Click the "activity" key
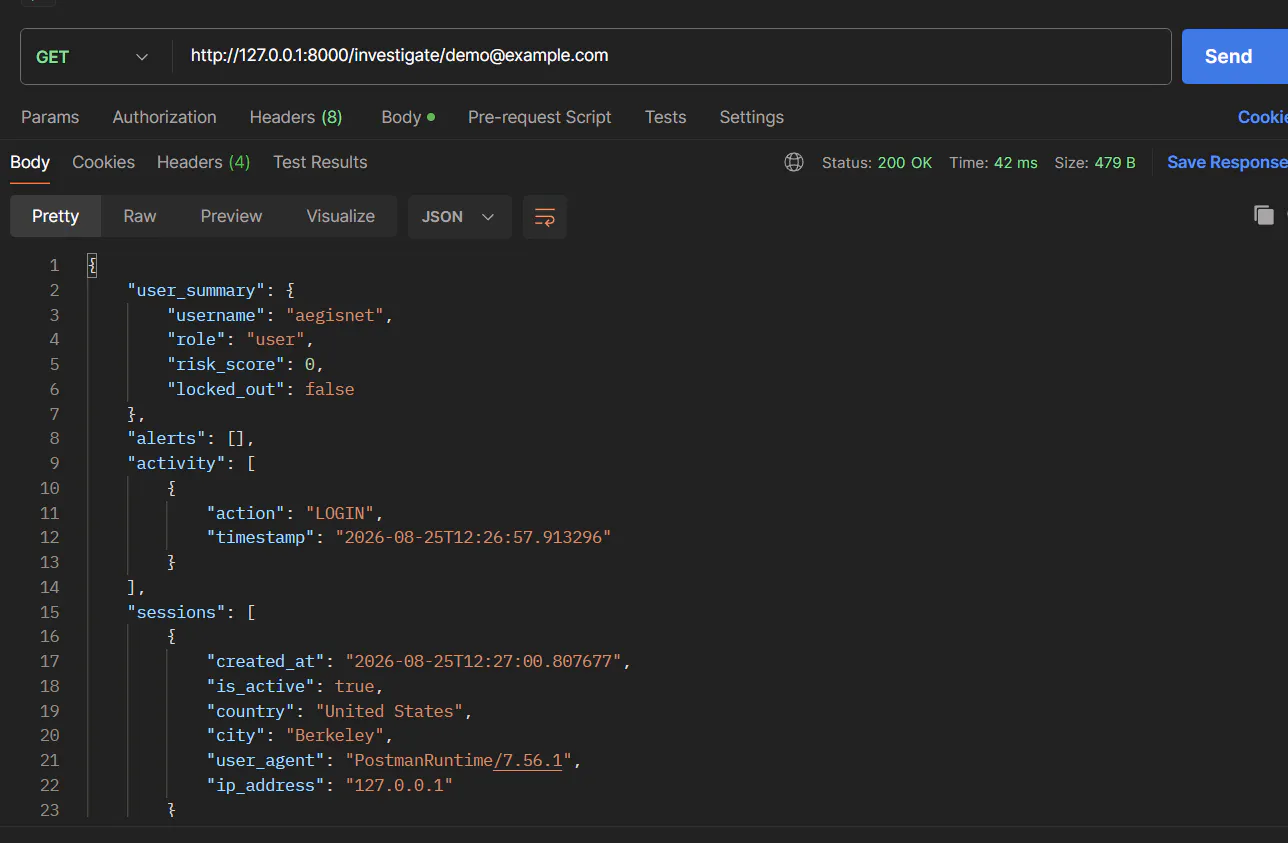1288x843 pixels. tap(176, 463)
